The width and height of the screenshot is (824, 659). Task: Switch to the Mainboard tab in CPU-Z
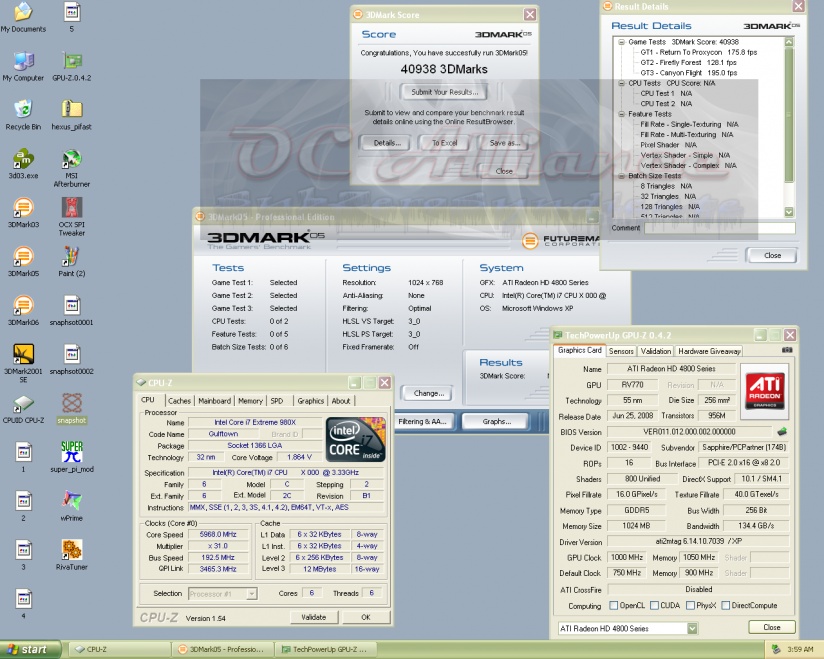pos(214,401)
